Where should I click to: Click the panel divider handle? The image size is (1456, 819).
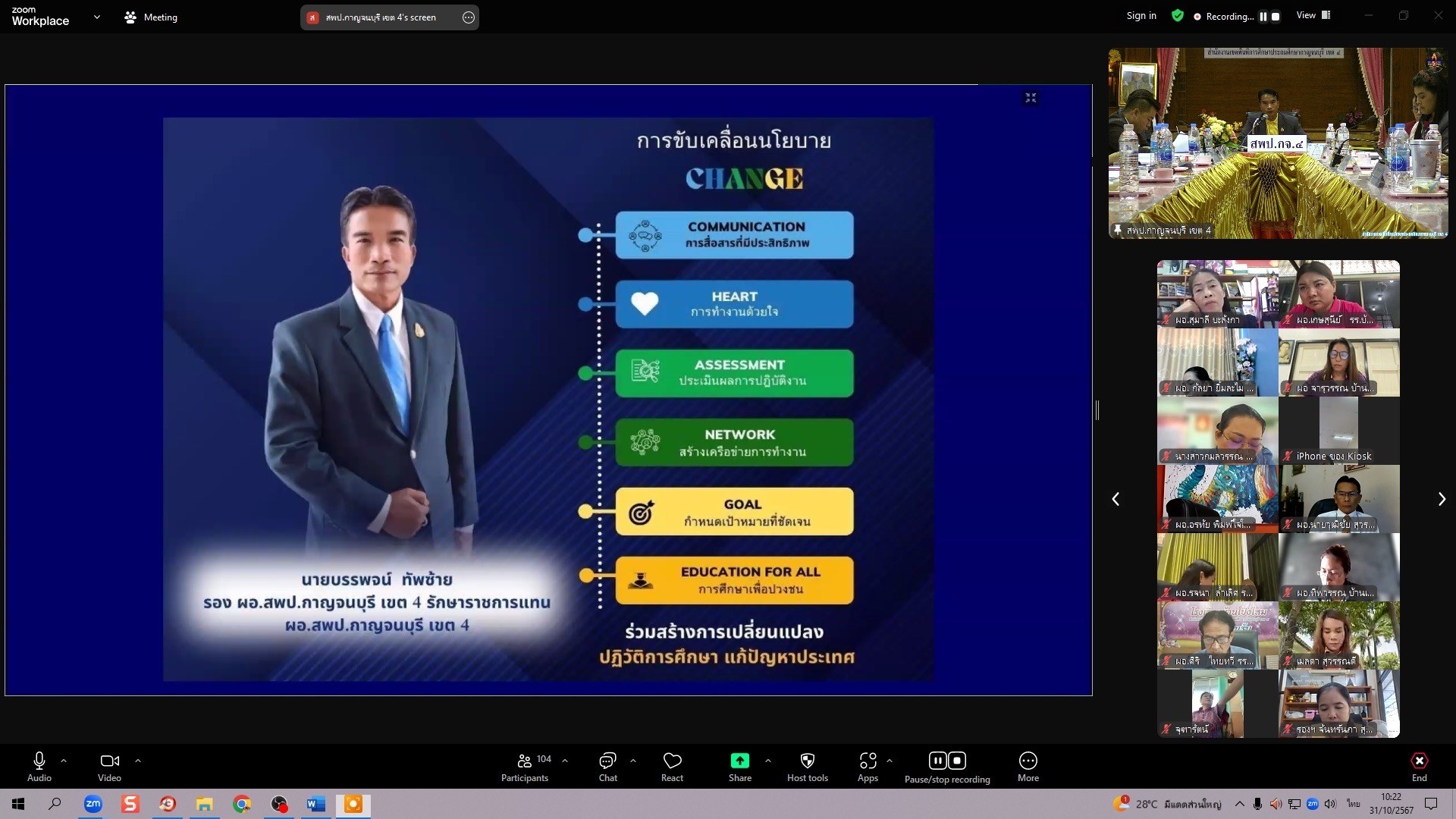coord(1097,410)
